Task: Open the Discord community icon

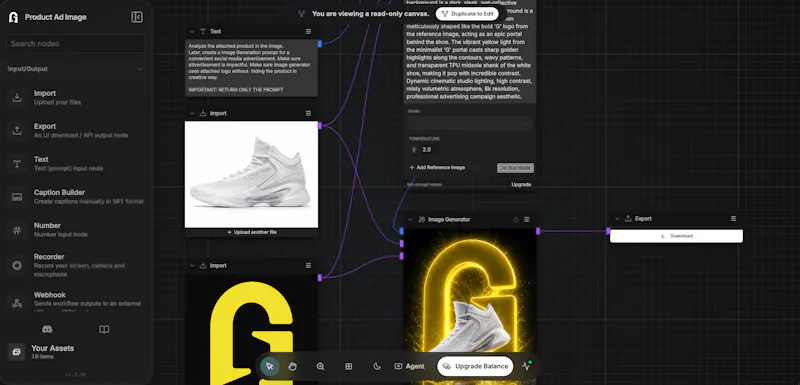Action: pyautogui.click(x=47, y=329)
